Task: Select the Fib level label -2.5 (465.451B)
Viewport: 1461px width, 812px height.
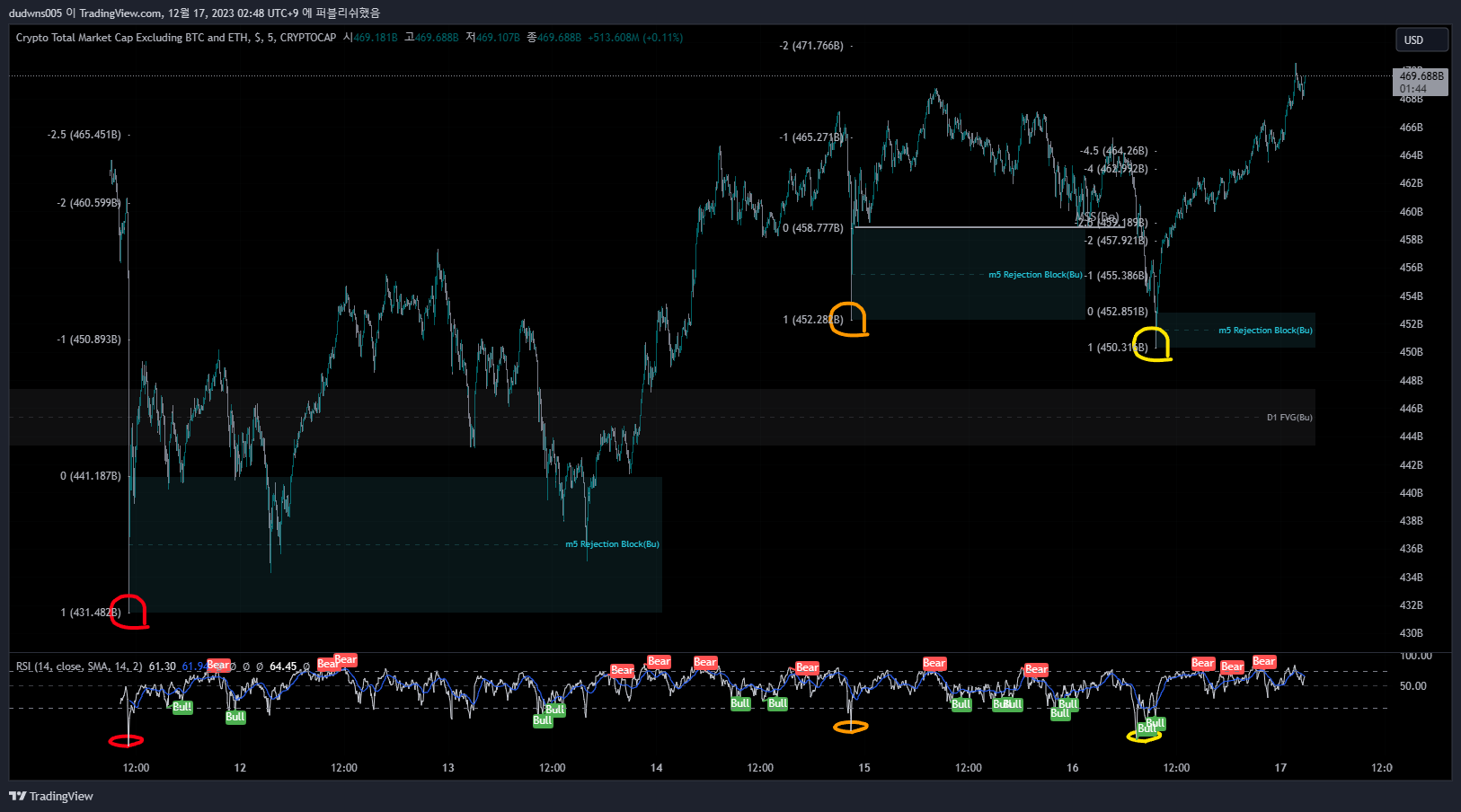Action: pyautogui.click(x=84, y=135)
